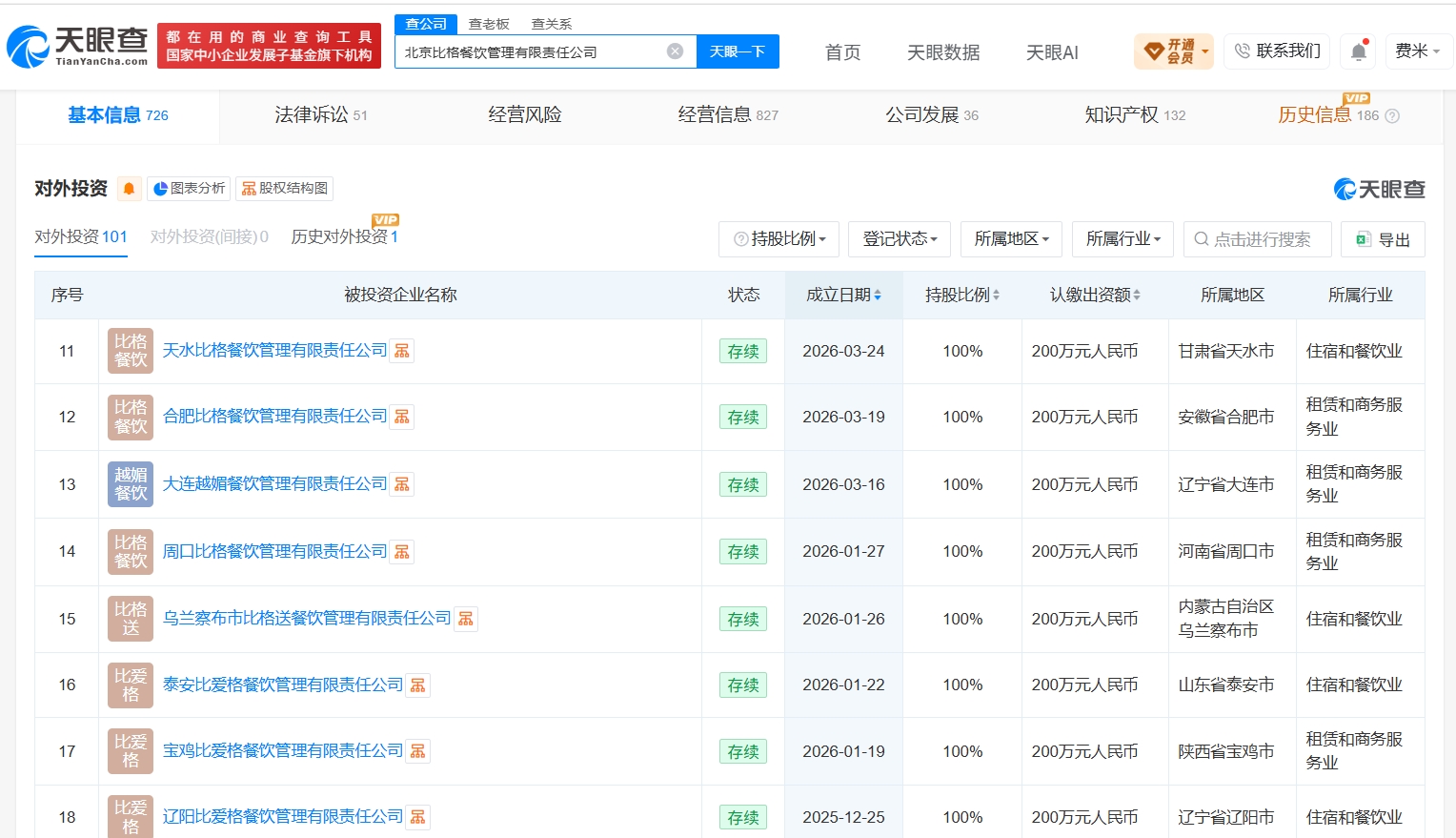Sort table by 持股比例 column header

coord(962,296)
